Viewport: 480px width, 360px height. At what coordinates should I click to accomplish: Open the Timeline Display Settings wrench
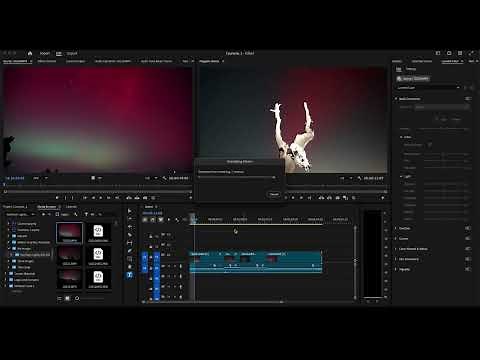[x=177, y=220]
